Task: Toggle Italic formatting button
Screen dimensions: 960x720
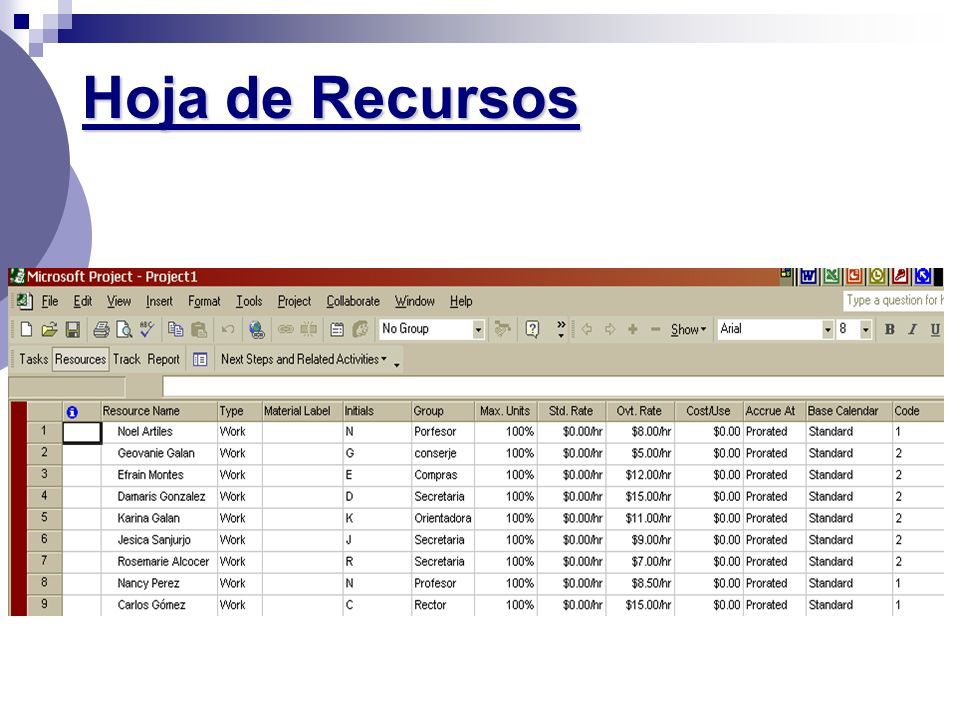Action: tap(912, 329)
